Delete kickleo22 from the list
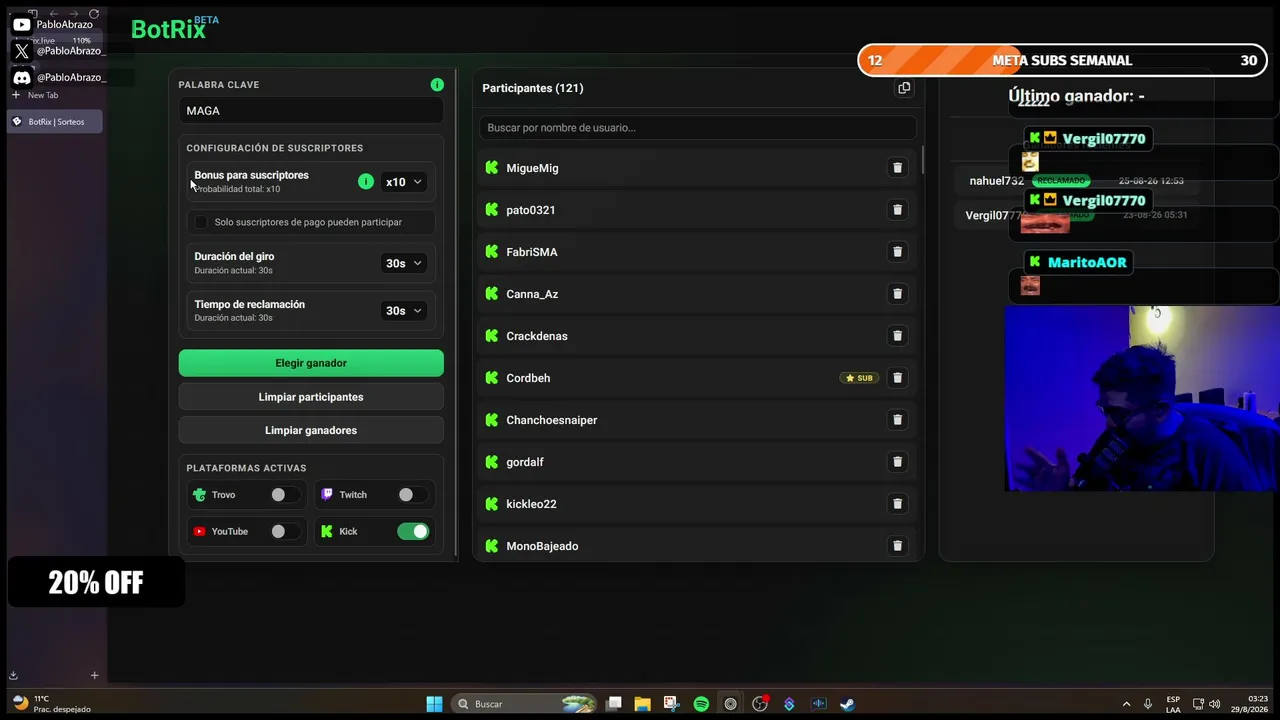Viewport: 1280px width, 720px height. [897, 504]
